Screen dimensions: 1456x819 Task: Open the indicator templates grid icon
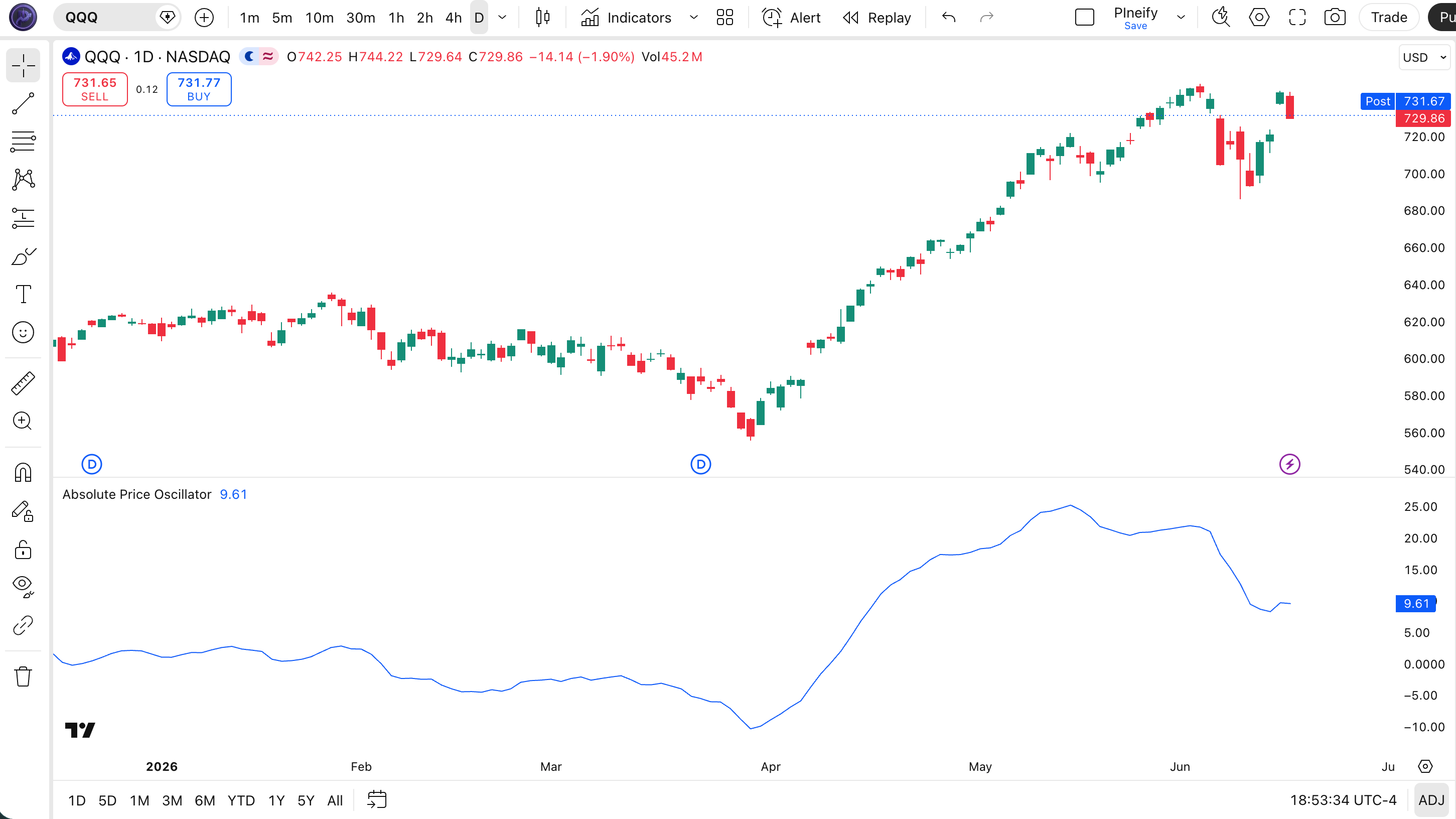[724, 18]
